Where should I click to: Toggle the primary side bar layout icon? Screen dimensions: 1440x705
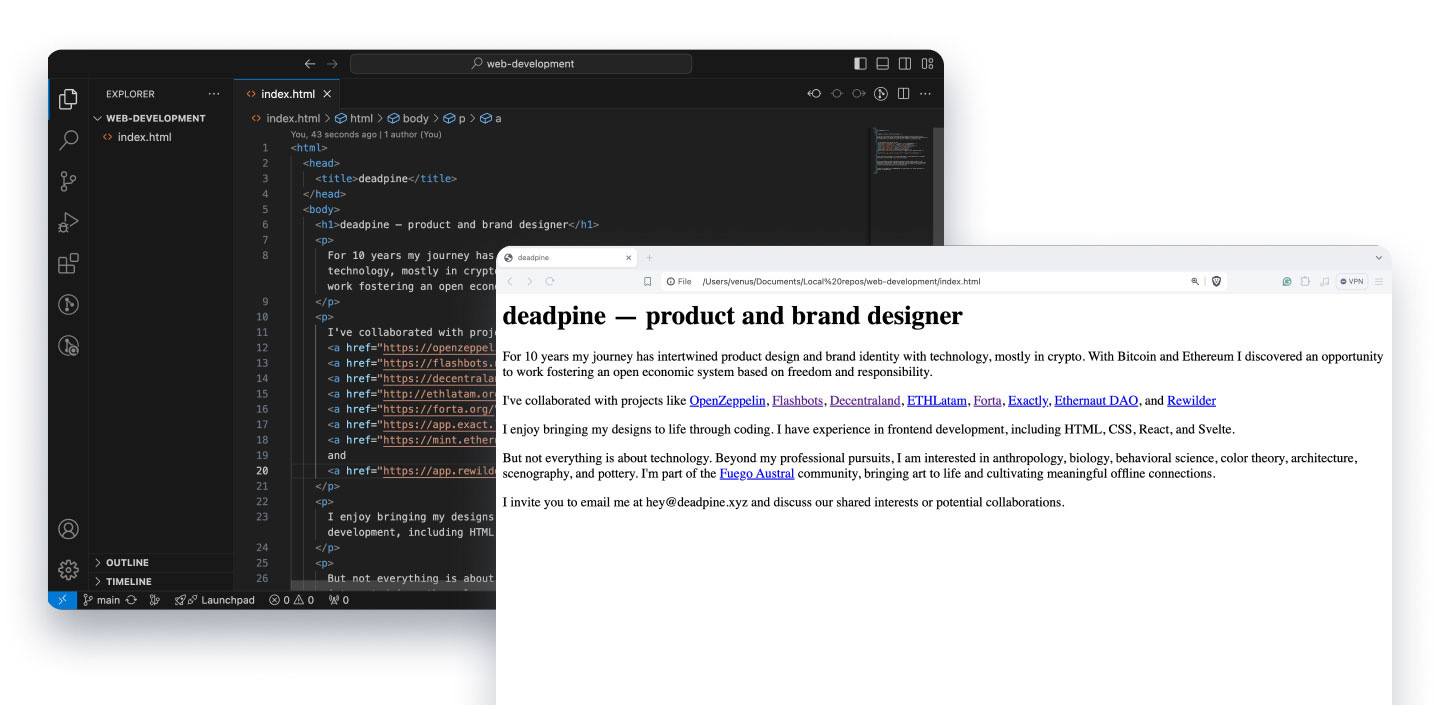click(x=860, y=63)
